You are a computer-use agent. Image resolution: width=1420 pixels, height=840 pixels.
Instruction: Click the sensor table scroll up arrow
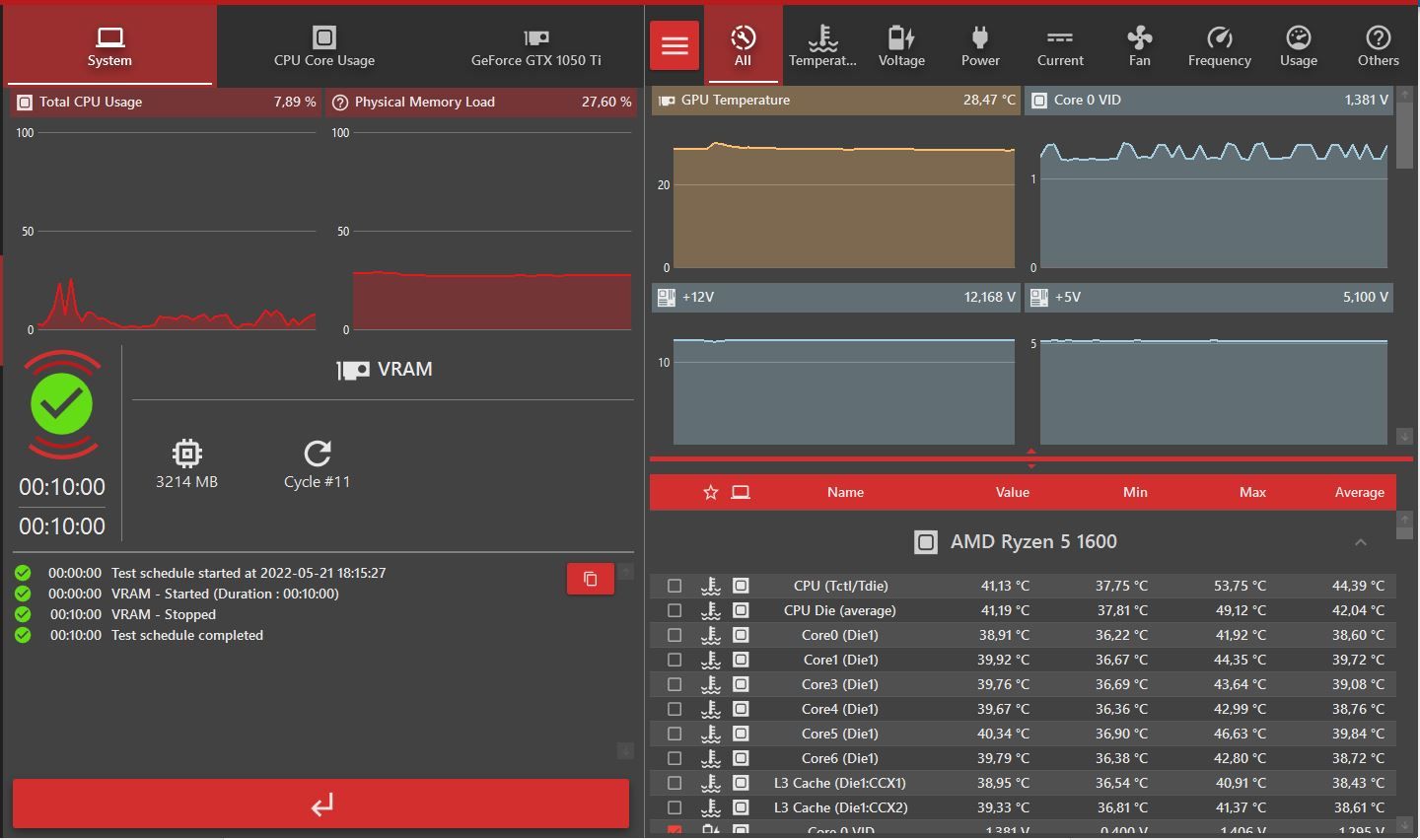coord(1404,519)
